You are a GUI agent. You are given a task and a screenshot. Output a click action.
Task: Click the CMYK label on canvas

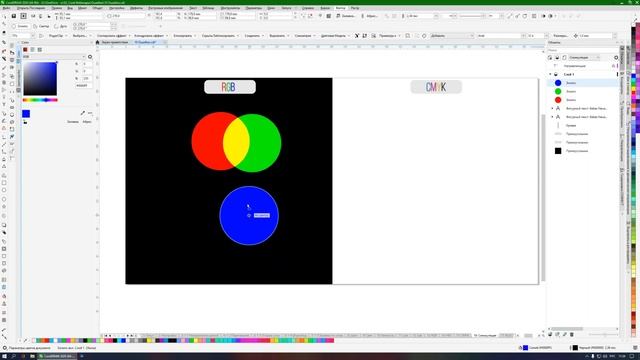[x=436, y=87]
